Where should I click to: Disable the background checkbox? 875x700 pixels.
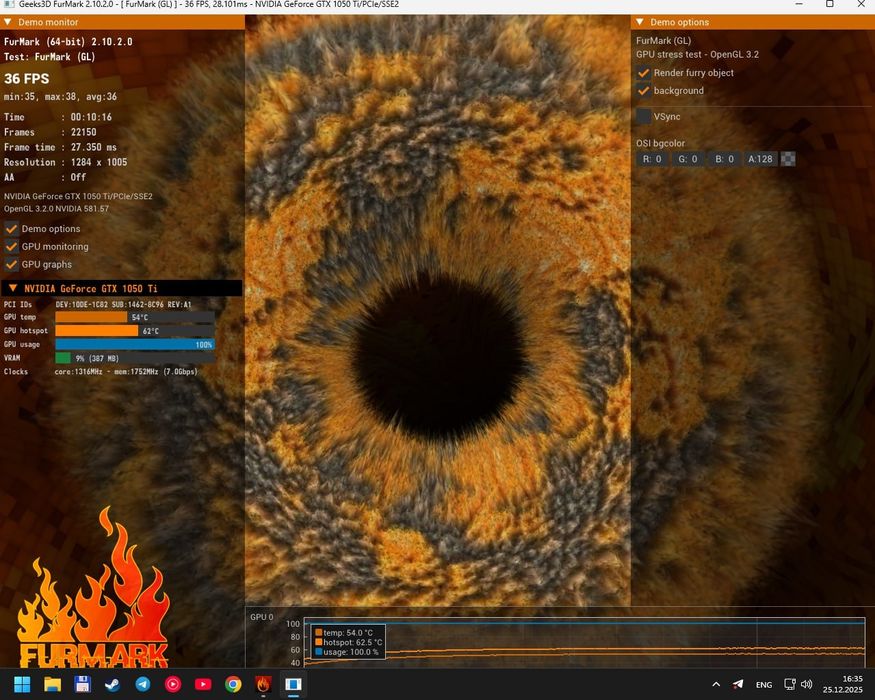pos(643,90)
